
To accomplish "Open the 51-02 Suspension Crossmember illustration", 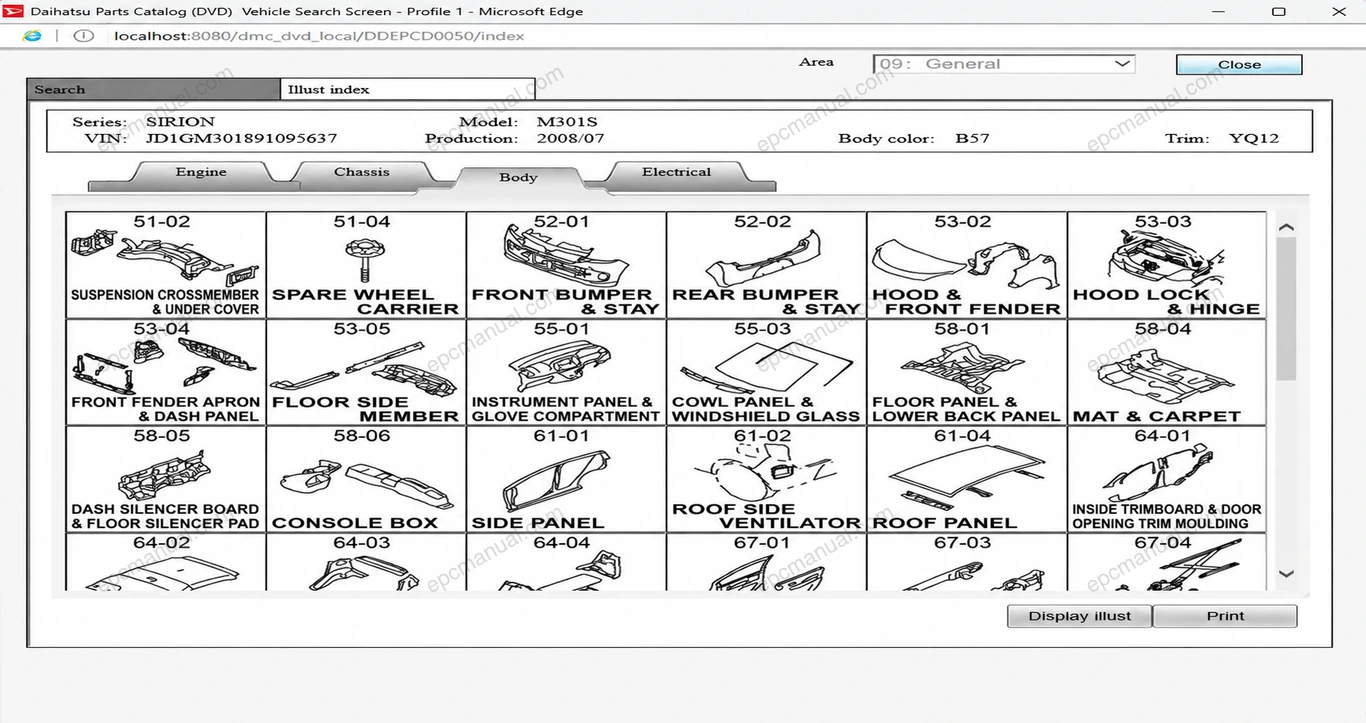I will (x=166, y=265).
